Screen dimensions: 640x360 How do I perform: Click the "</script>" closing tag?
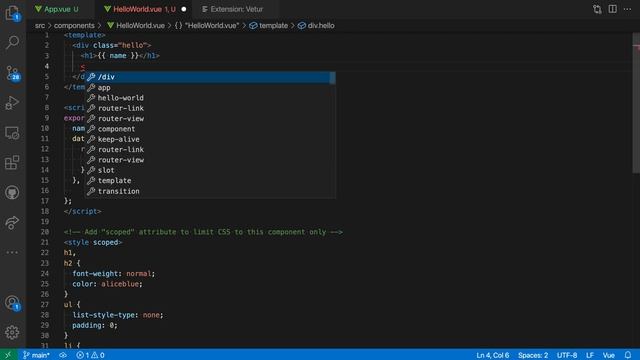coord(82,211)
